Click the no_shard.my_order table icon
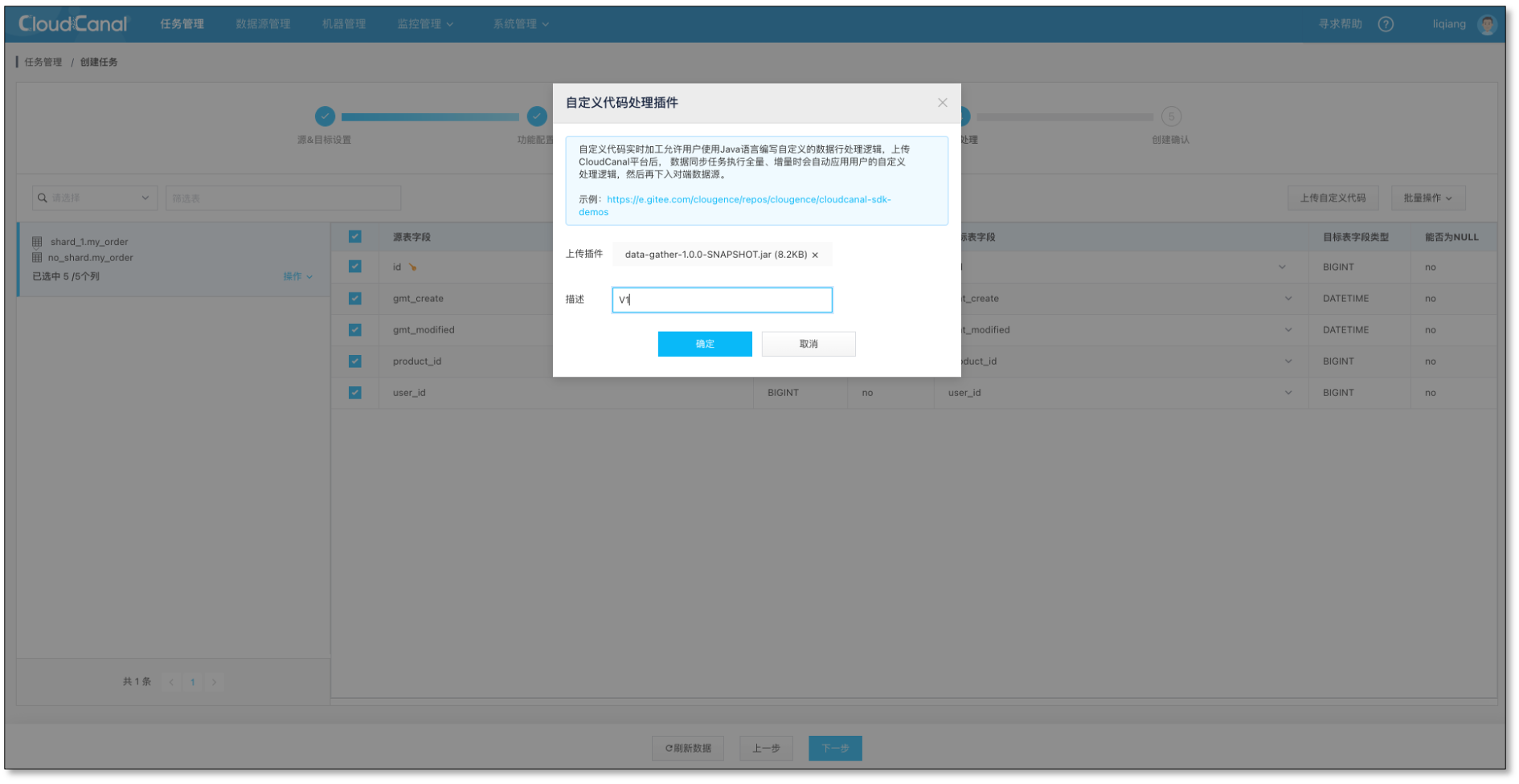Viewport: 1519px width, 784px height. tap(37, 258)
